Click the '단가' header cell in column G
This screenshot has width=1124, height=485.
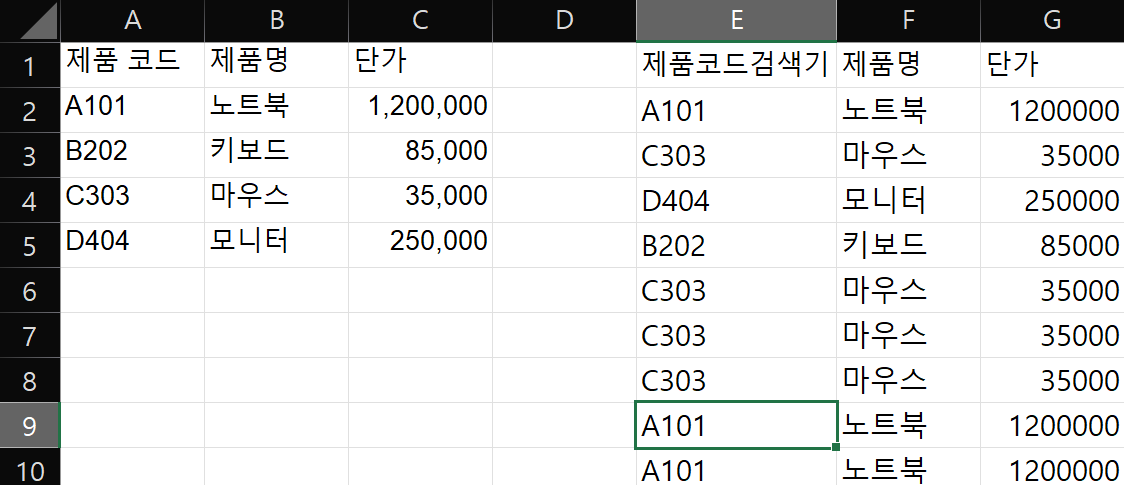point(1052,65)
